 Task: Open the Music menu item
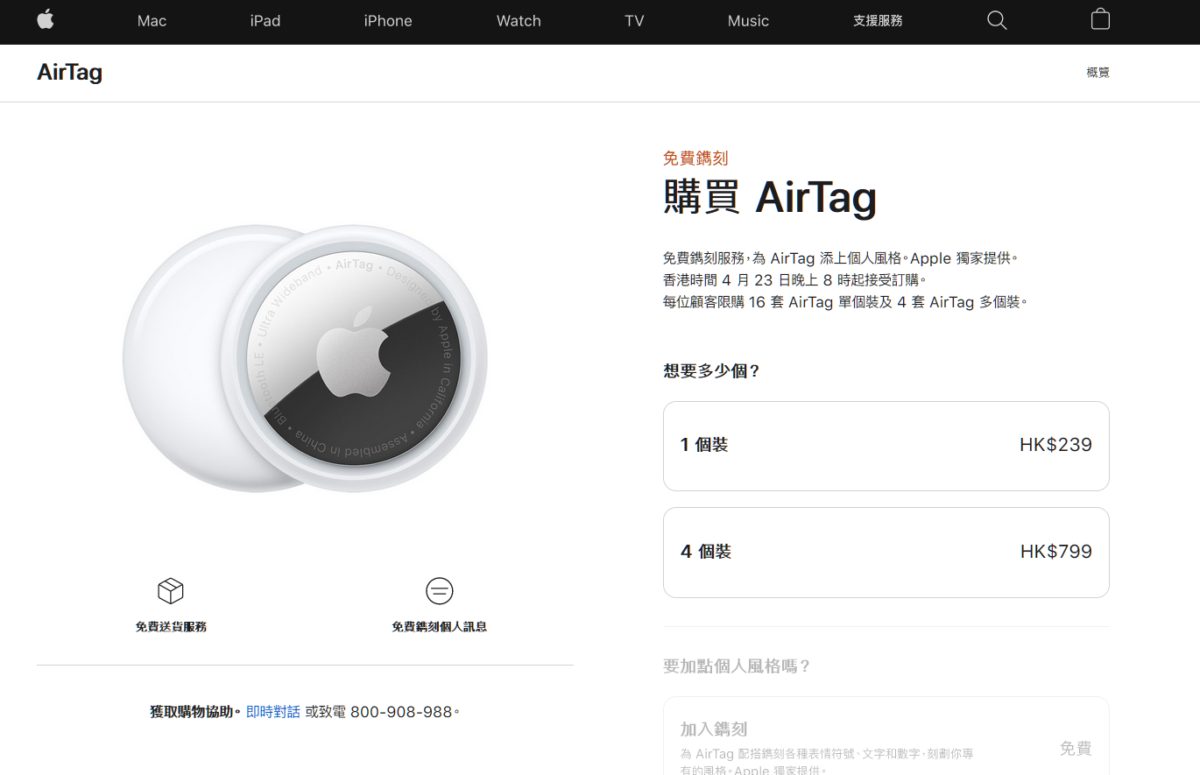click(748, 20)
